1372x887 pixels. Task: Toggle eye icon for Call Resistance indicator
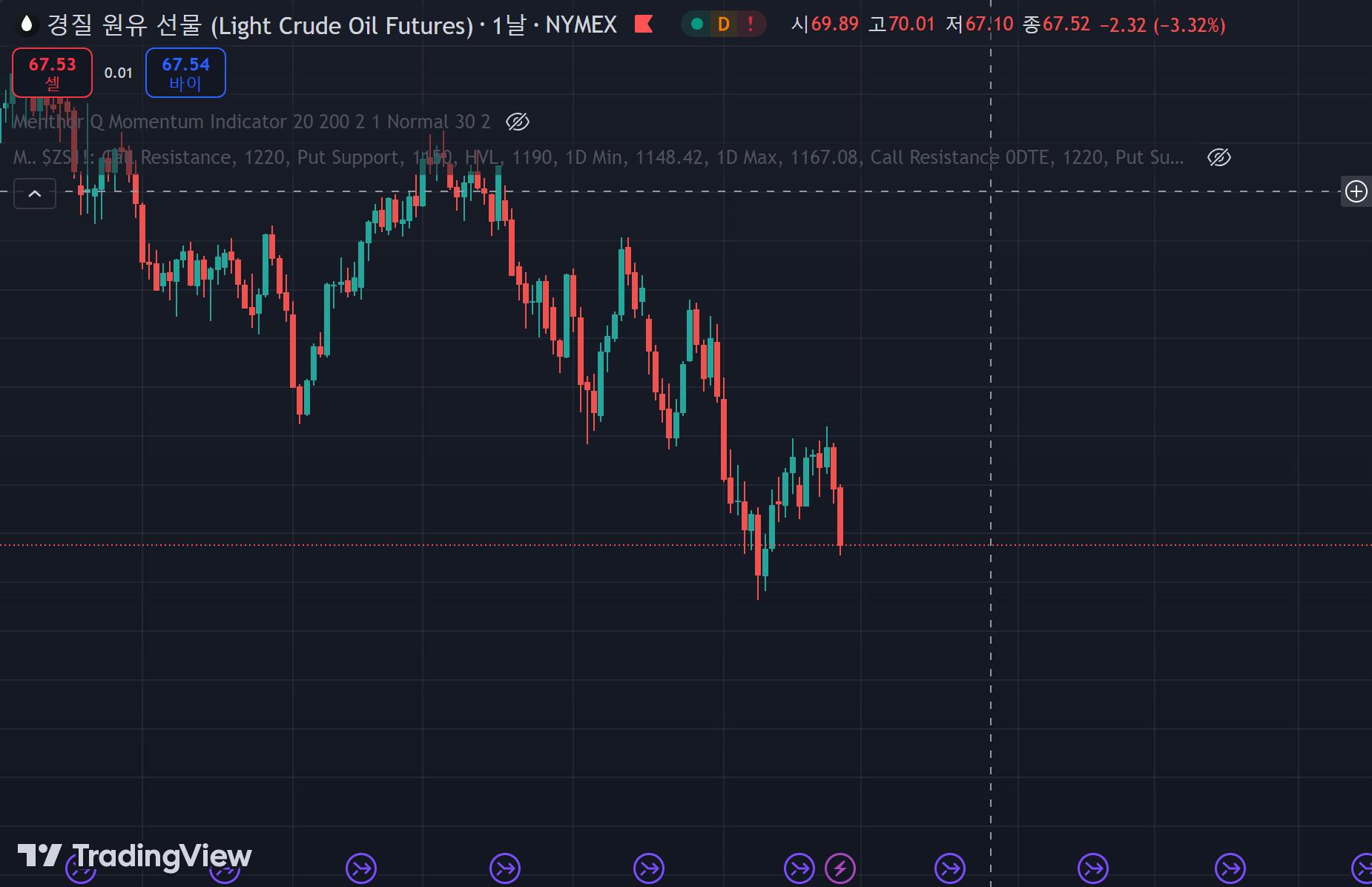(x=1218, y=157)
